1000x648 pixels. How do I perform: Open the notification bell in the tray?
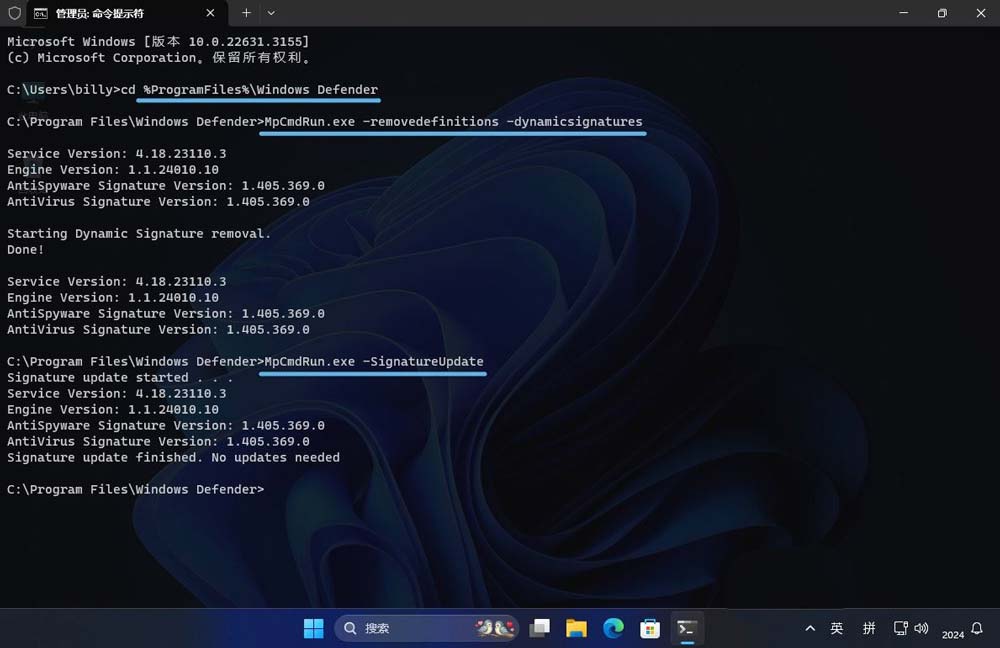pos(977,629)
